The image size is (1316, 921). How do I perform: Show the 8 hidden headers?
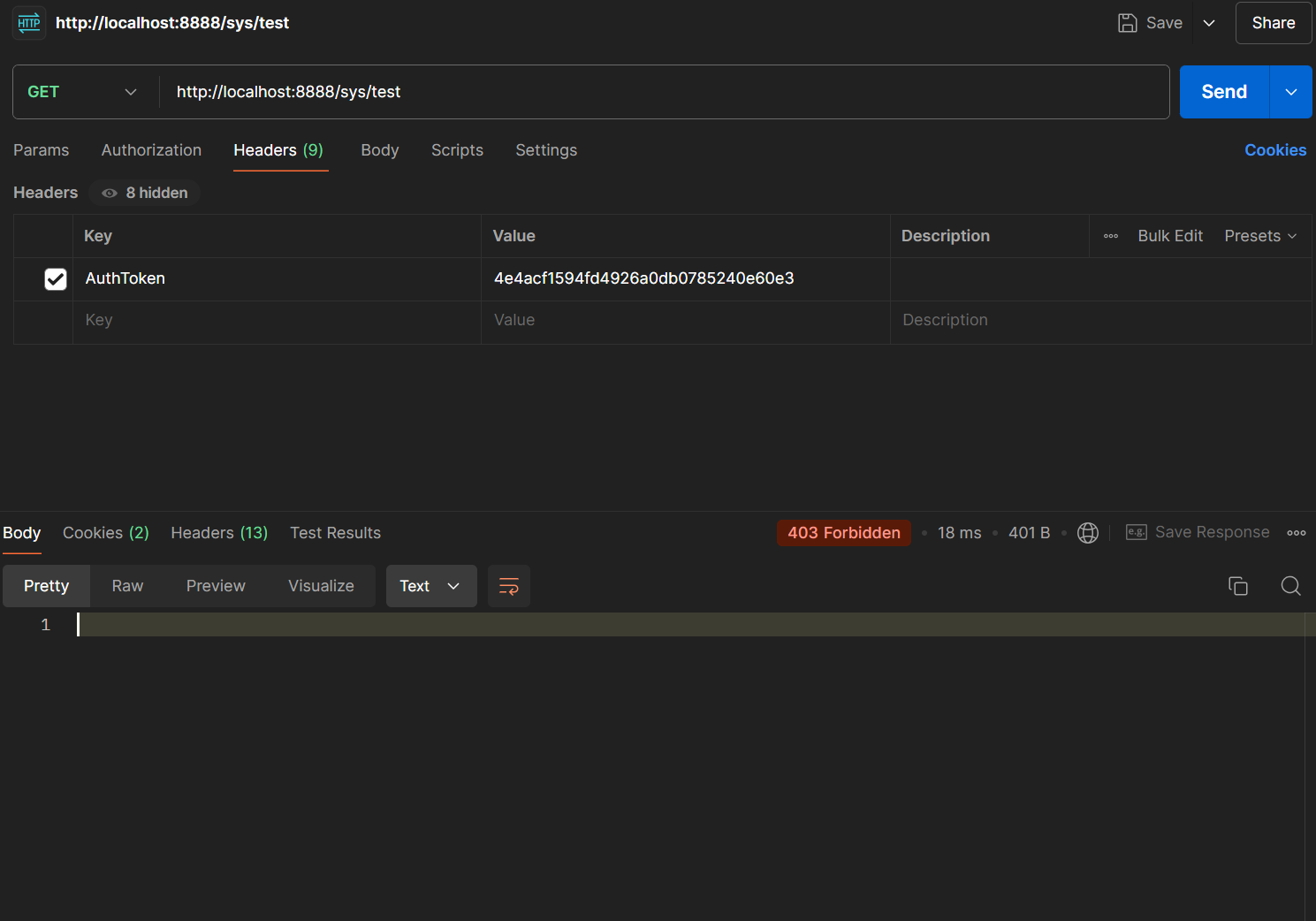(145, 193)
